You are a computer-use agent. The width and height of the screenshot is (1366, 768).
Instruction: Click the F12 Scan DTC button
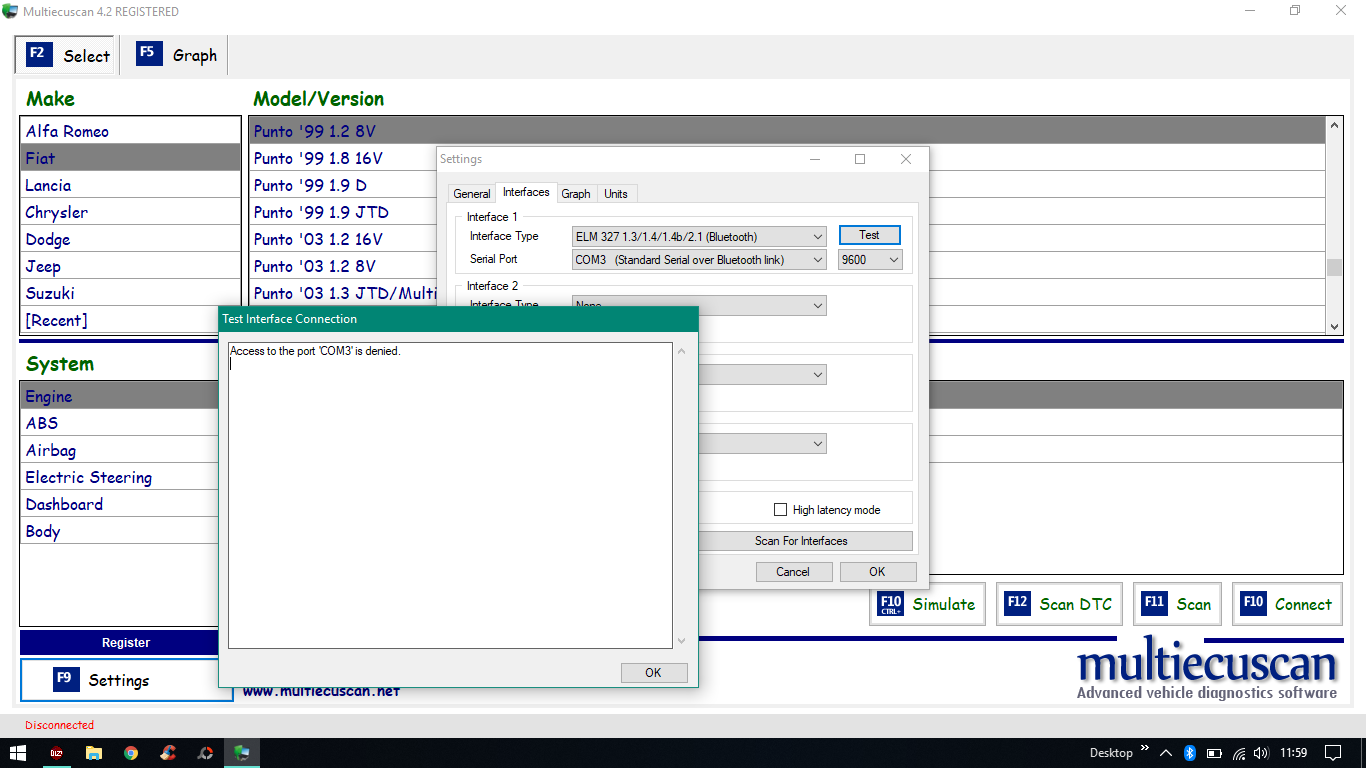coord(1059,604)
